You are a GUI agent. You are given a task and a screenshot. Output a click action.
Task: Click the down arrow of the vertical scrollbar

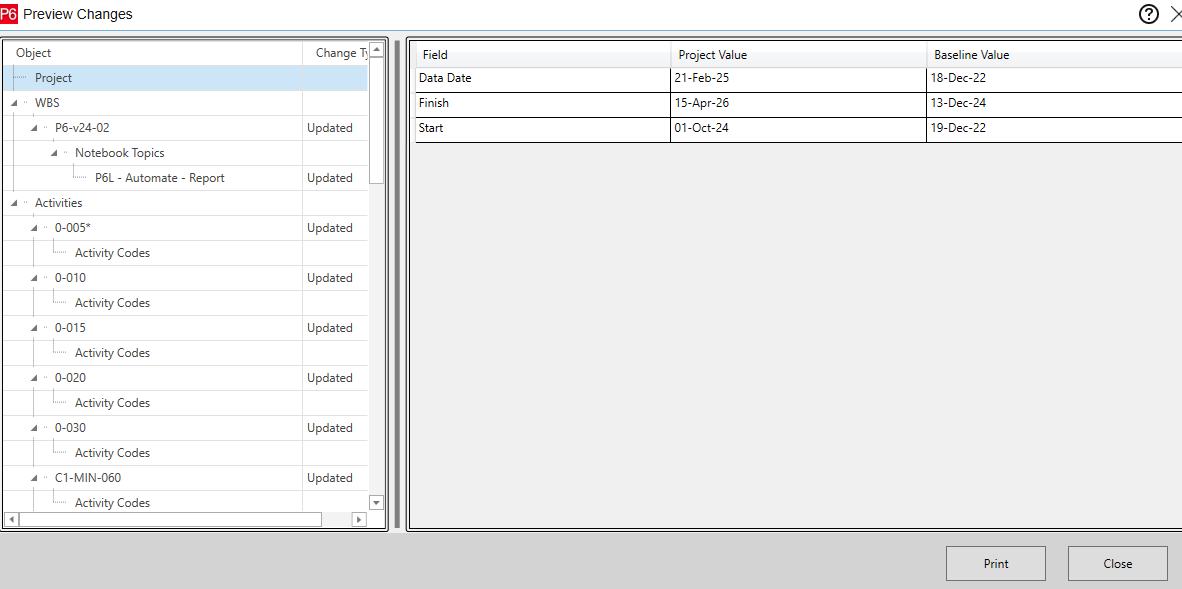[376, 503]
